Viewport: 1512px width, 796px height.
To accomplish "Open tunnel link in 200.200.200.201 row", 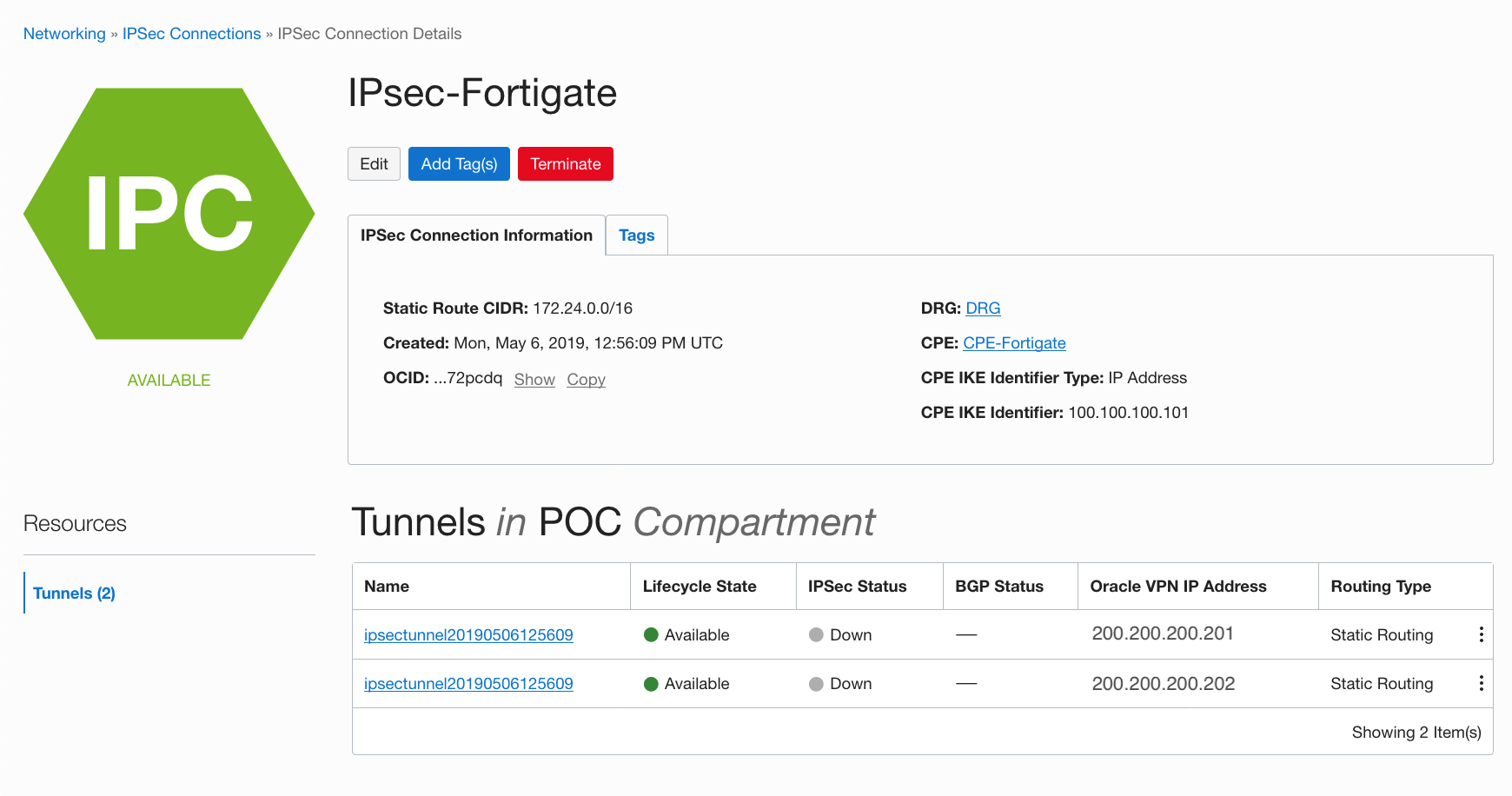I will pyautogui.click(x=468, y=635).
